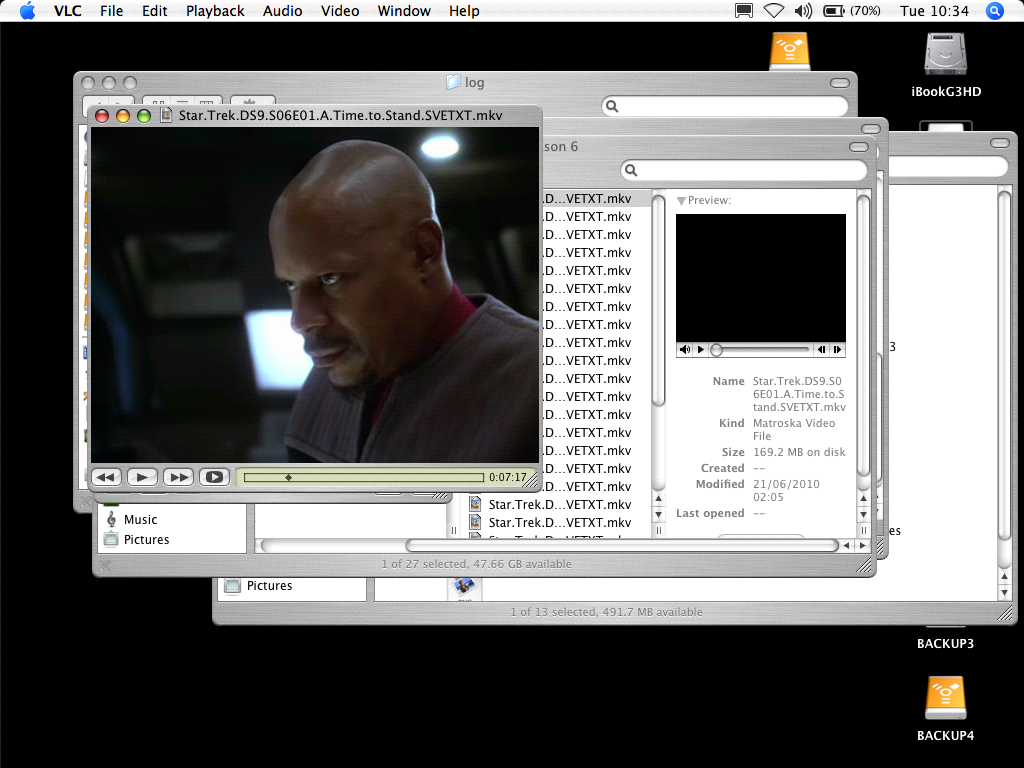Click the 0:07:17 elapsed time display
This screenshot has width=1024, height=768.
(507, 477)
